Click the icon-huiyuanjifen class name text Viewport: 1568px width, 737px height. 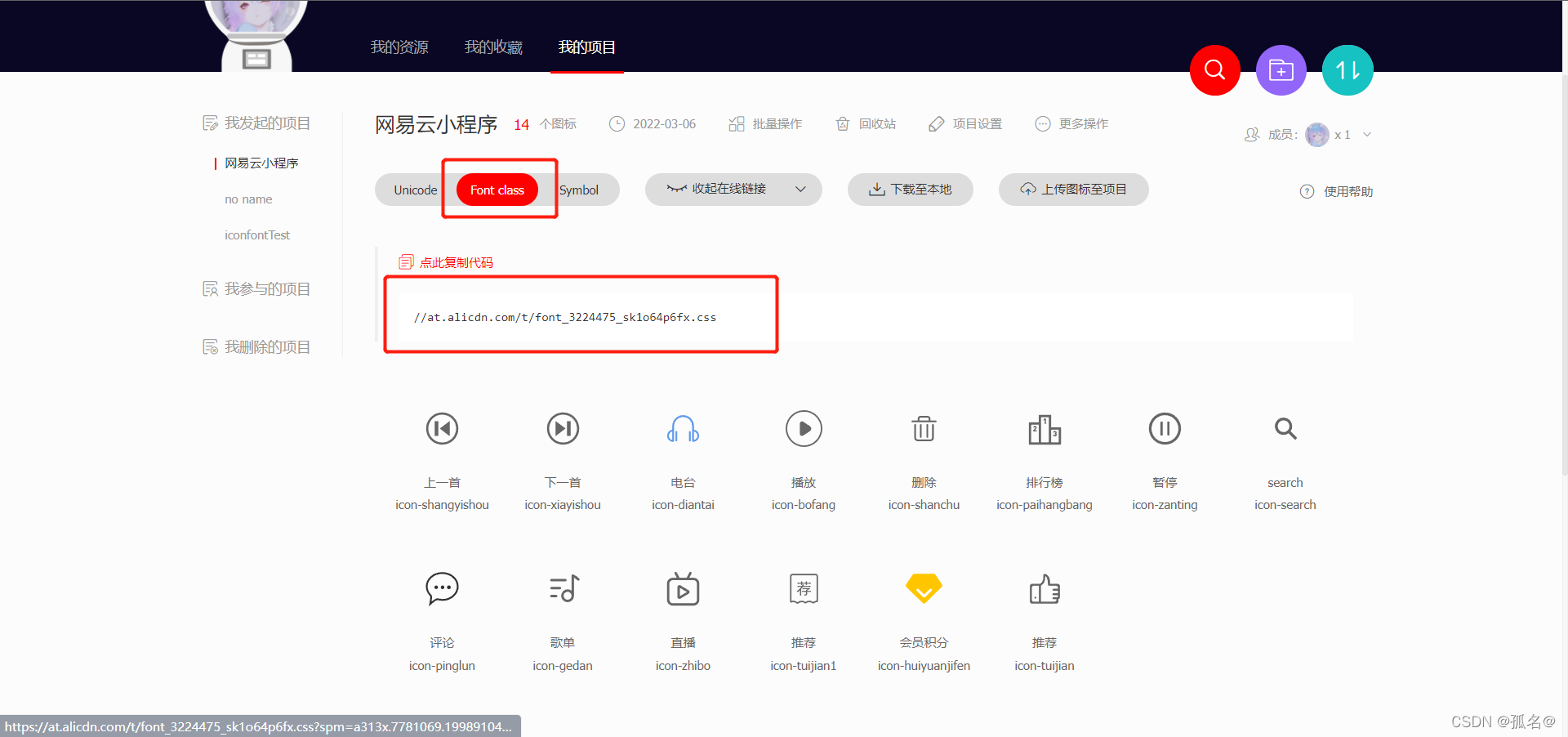[x=924, y=666]
